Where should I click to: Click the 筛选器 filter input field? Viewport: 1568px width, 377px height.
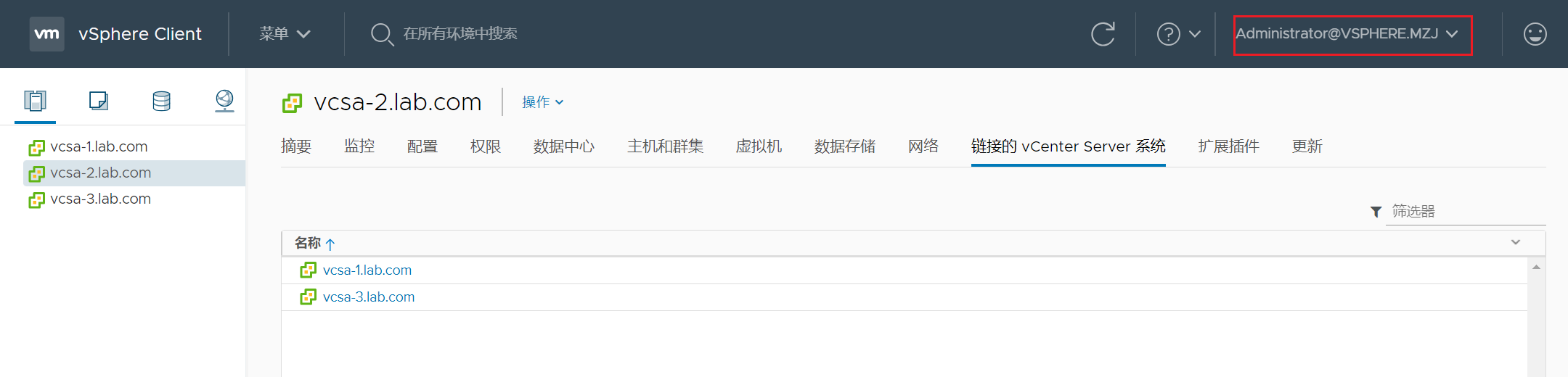(x=1466, y=212)
